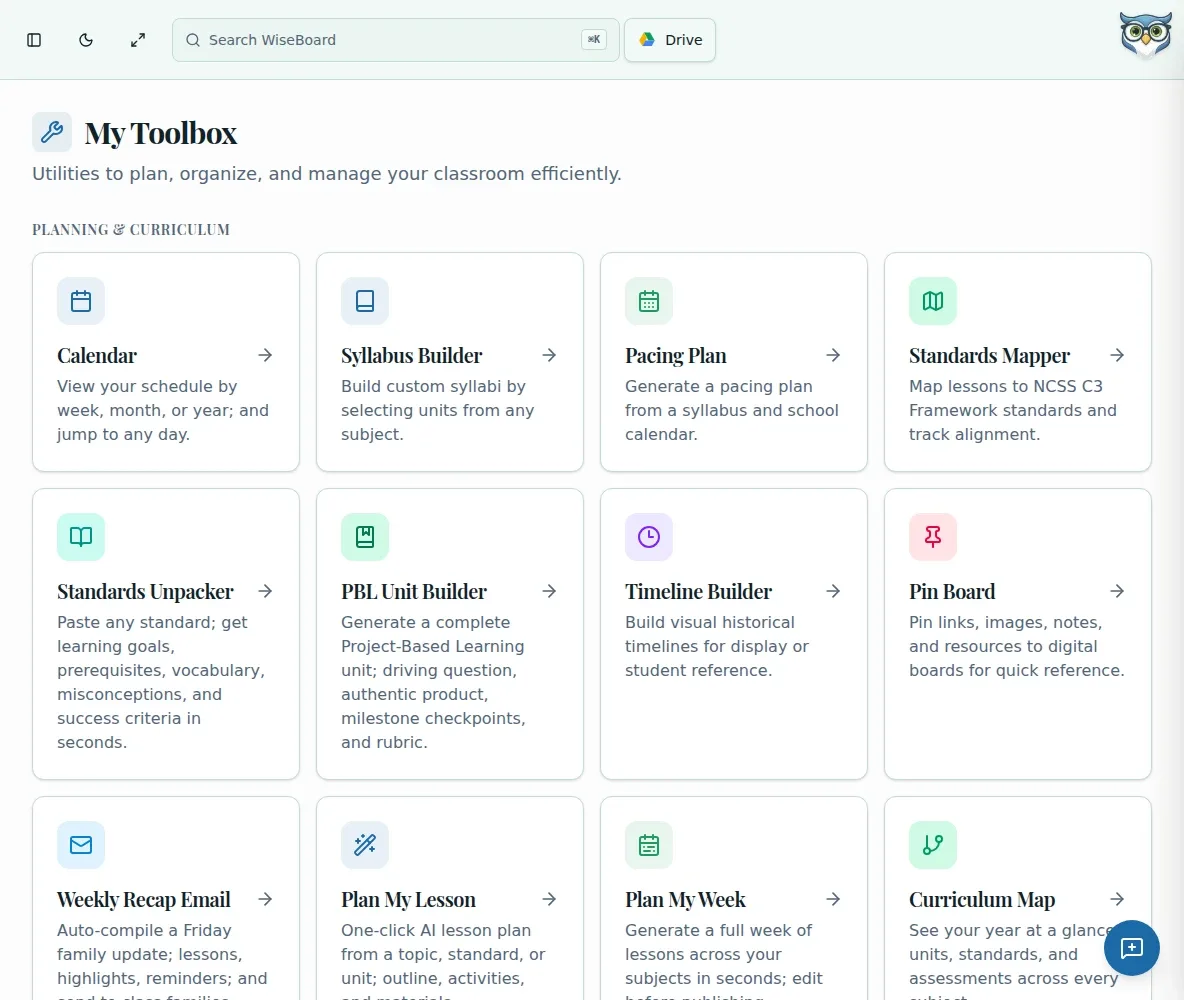
Task: Click the fullscreen expand arrows icon
Action: (x=137, y=40)
